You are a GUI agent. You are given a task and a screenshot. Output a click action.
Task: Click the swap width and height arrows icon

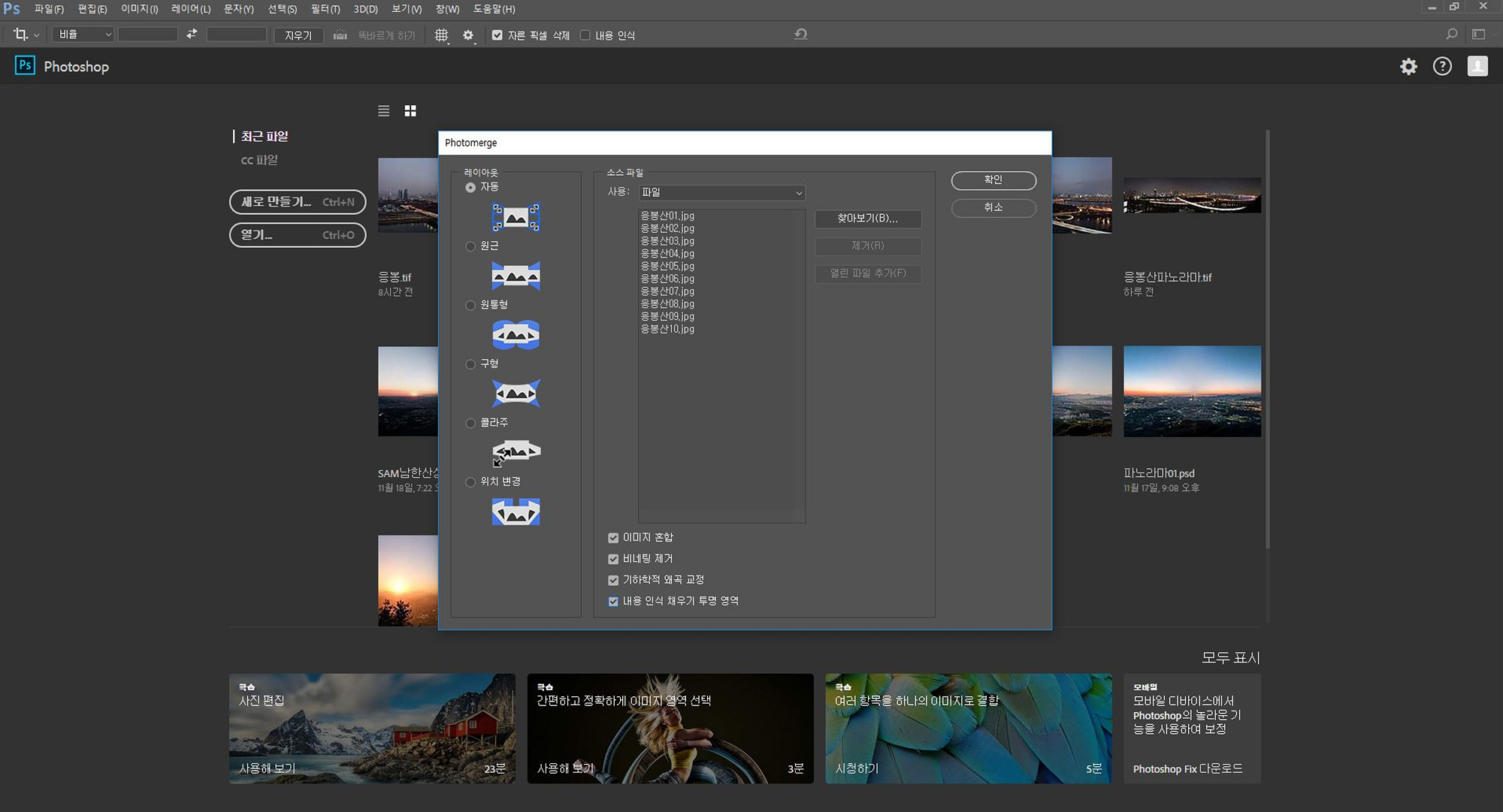click(x=192, y=35)
